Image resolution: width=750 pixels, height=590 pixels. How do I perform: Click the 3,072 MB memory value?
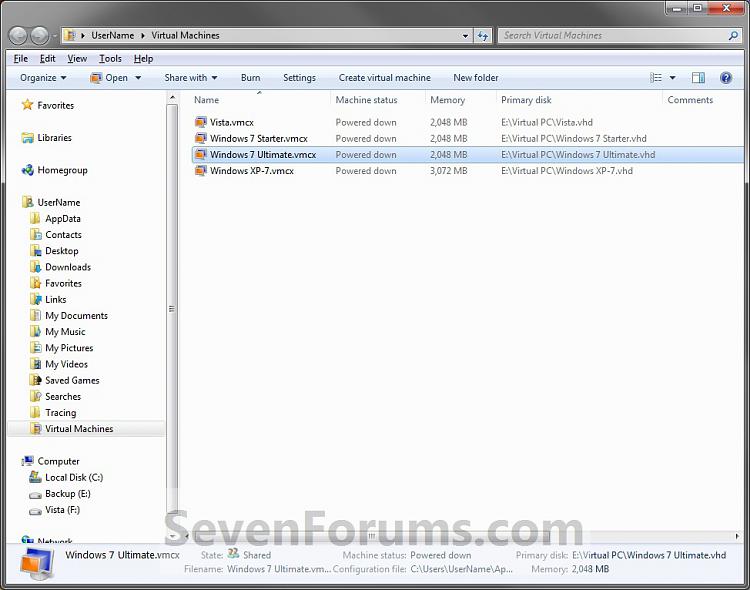click(449, 171)
